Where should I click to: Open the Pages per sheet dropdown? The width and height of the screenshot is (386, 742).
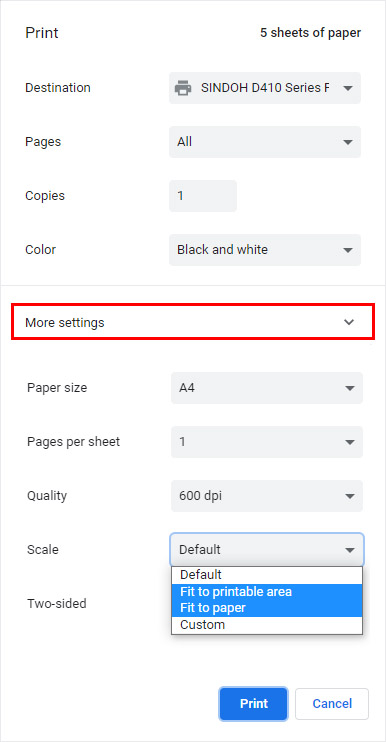[x=267, y=442]
